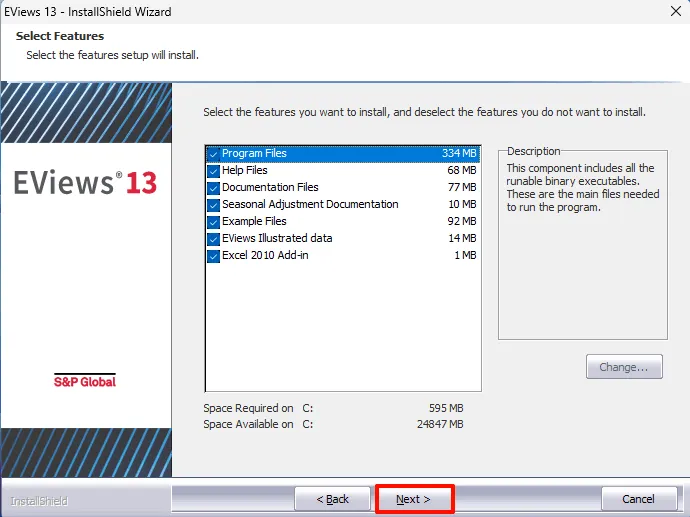Uncheck the Help Files checkbox
690x517 pixels.
(x=213, y=171)
